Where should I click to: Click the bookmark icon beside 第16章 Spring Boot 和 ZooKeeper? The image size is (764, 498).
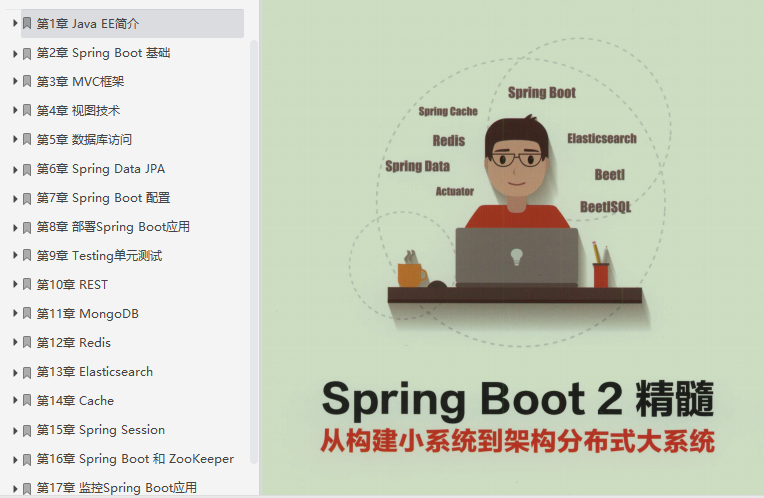click(27, 460)
